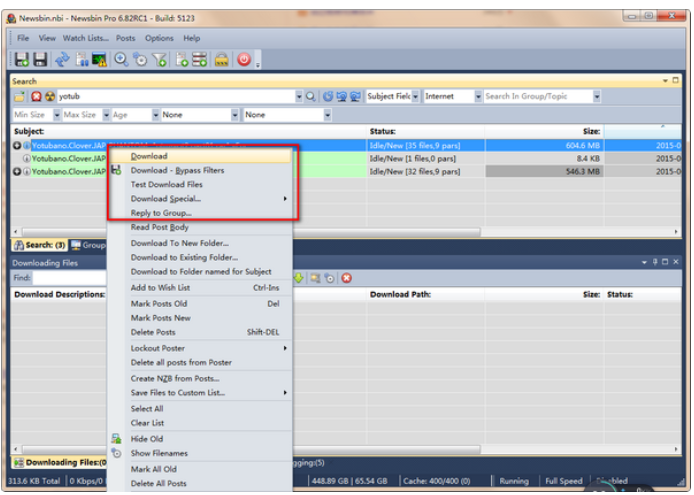Viewport: 694px width, 495px height.
Task: Click the folder icon in the Search bar
Action: pyautogui.click(x=19, y=97)
